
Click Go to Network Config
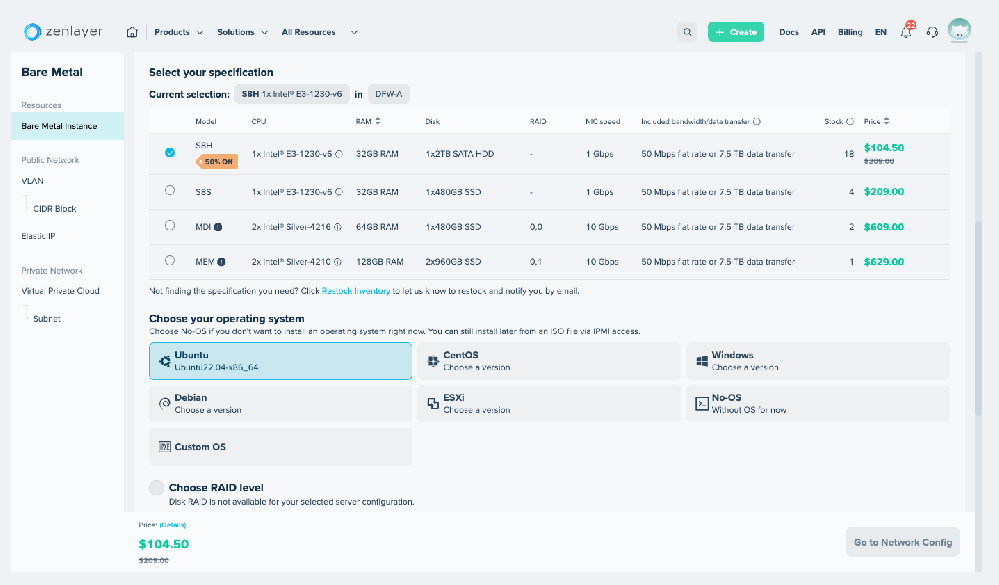point(903,542)
